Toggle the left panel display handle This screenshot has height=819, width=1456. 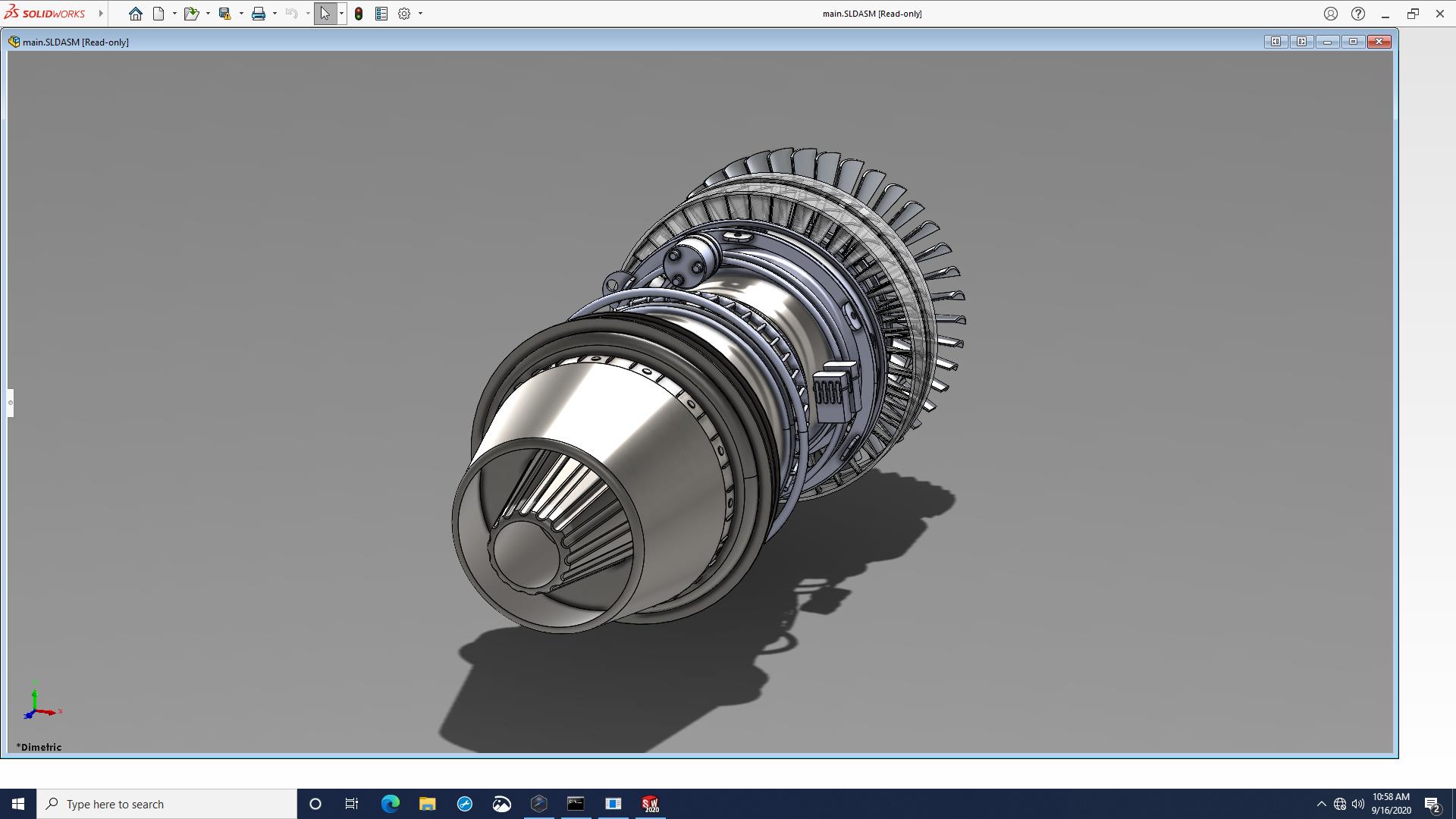[11, 403]
